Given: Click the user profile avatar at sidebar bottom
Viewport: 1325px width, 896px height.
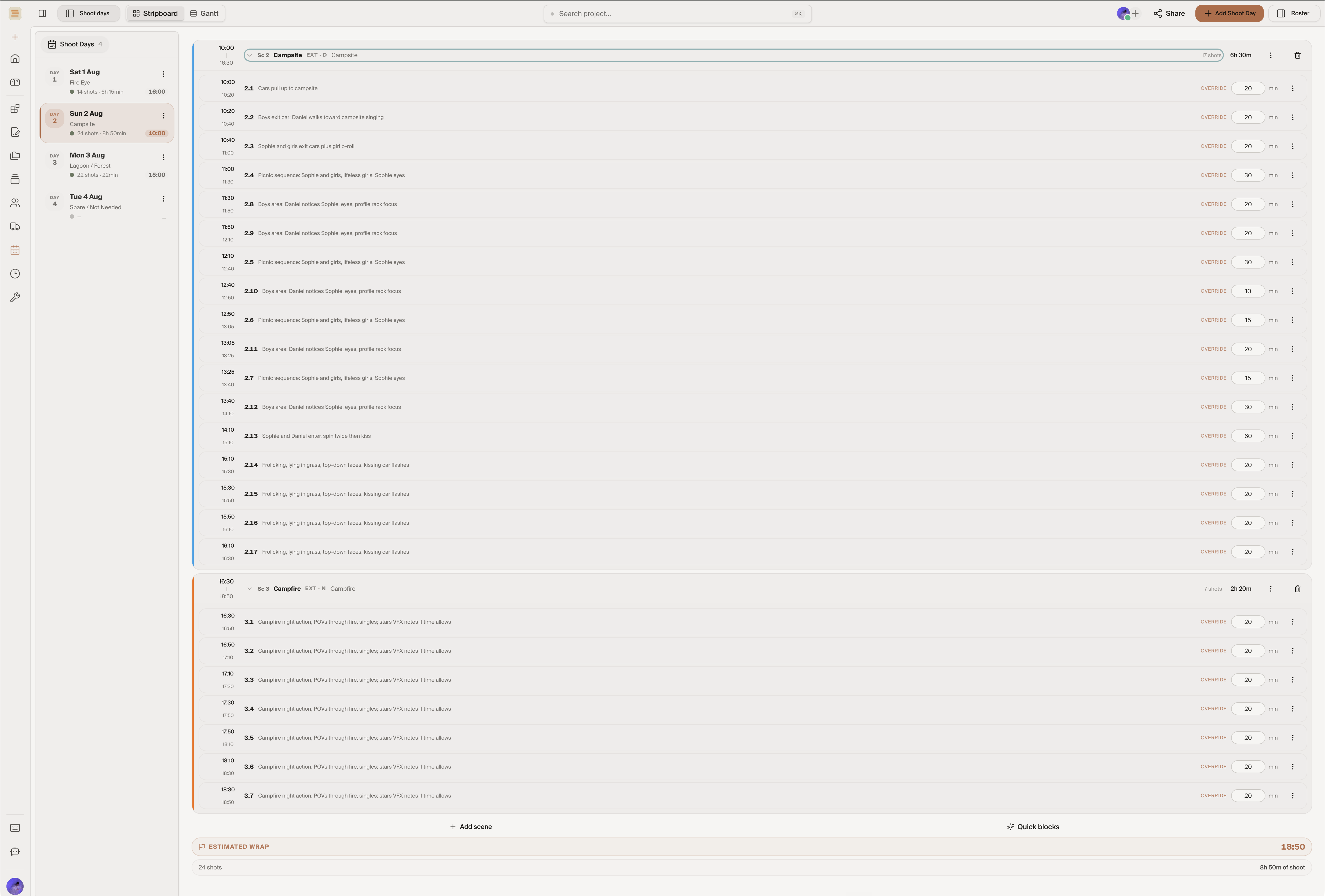Looking at the screenshot, I should [x=15, y=886].
